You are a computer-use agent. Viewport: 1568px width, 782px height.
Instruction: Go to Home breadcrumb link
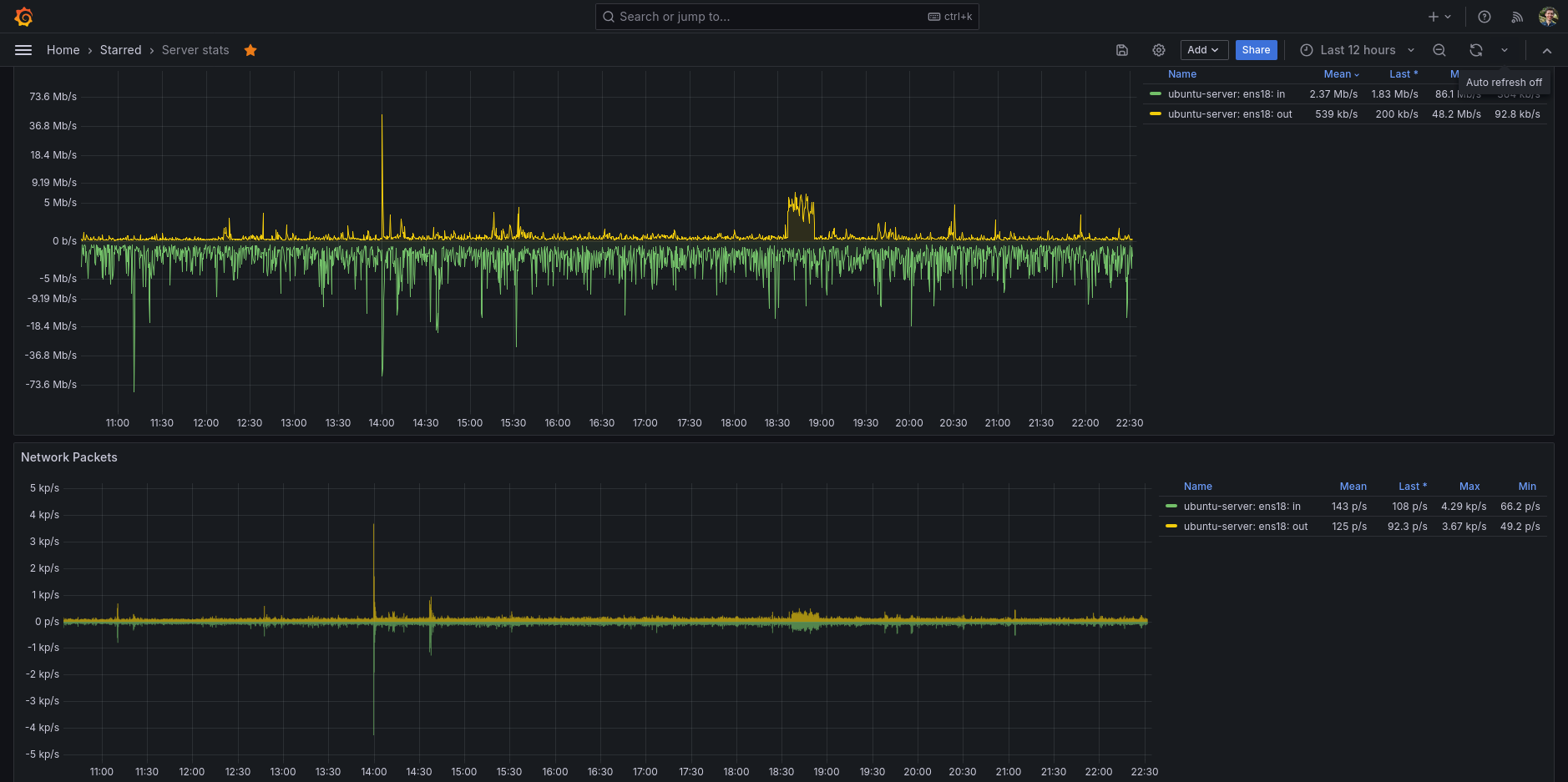point(63,50)
